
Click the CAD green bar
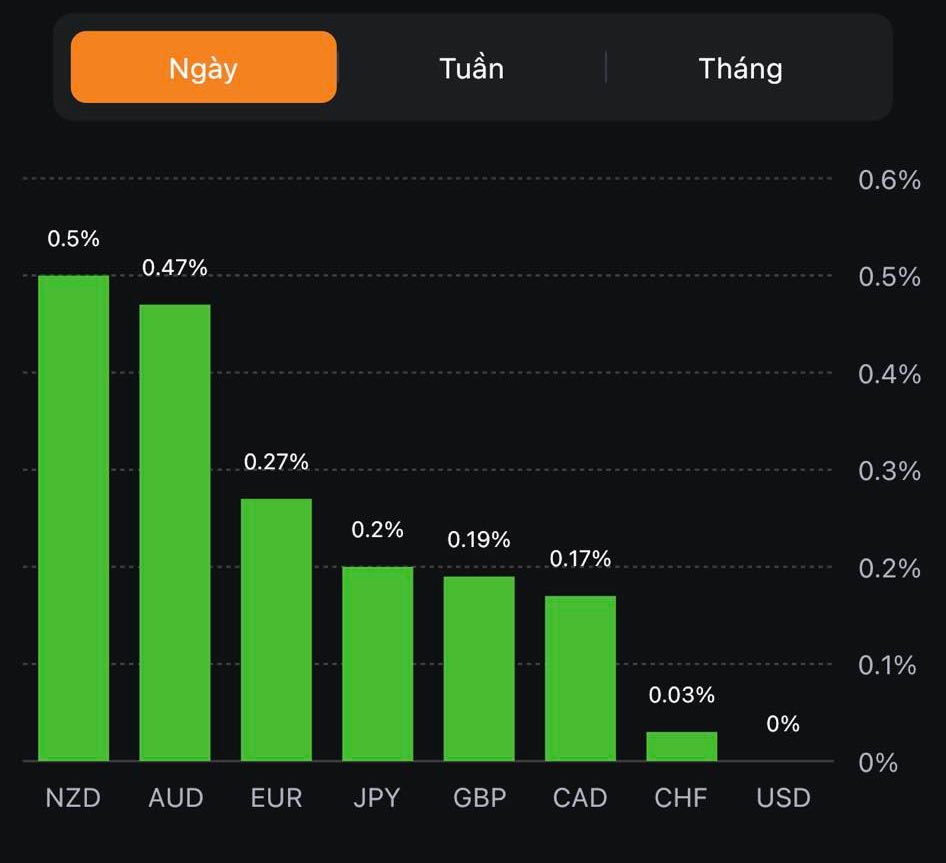click(x=580, y=678)
